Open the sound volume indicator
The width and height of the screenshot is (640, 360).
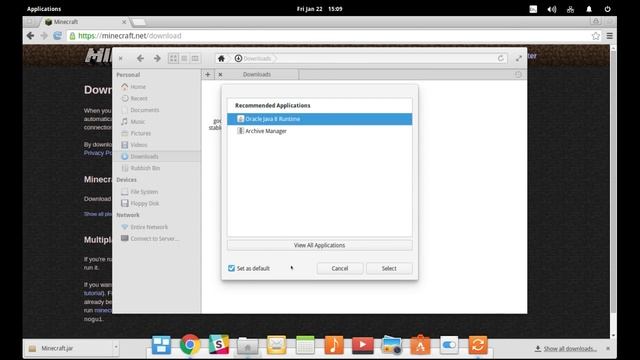tap(552, 9)
